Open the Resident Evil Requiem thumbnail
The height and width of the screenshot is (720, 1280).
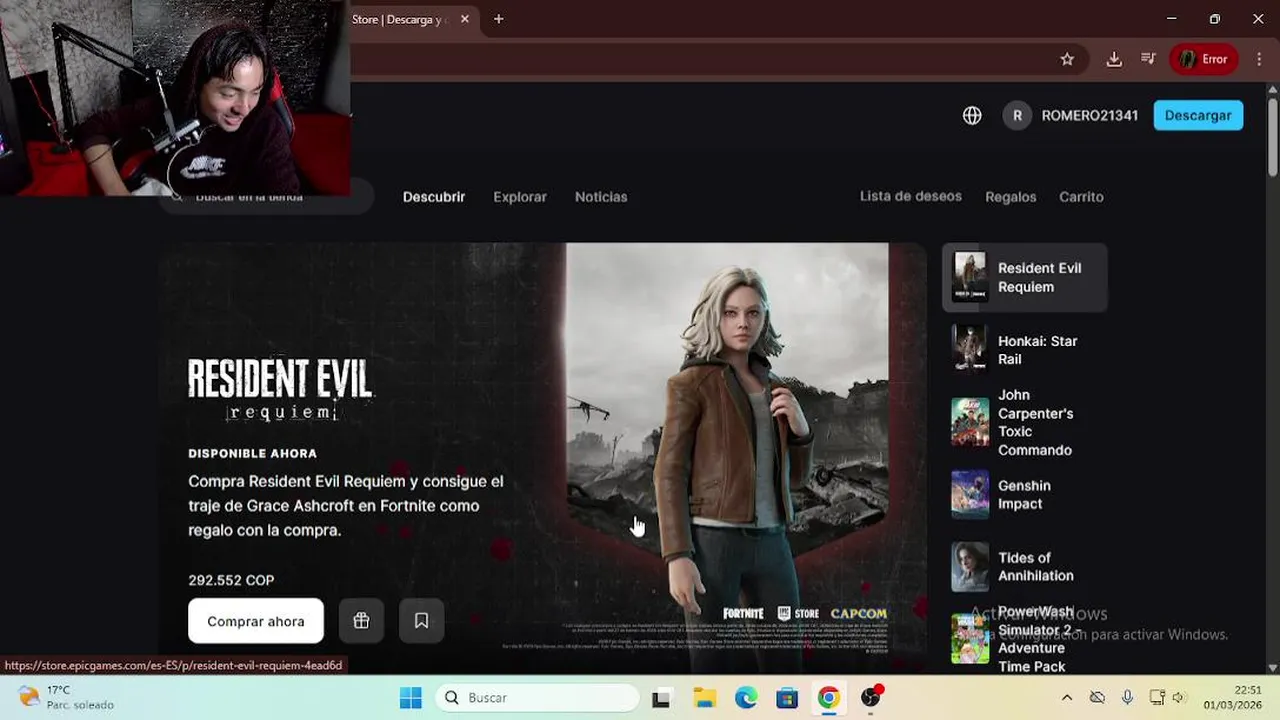(970, 277)
